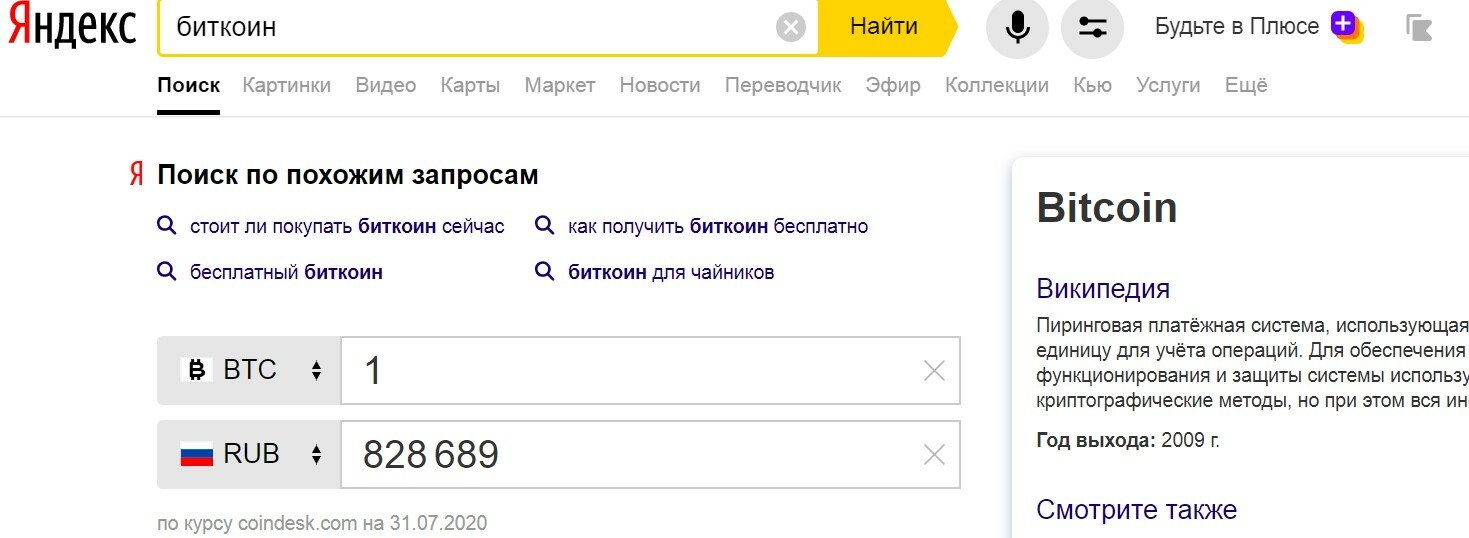Click the Yandex logo
The image size is (1469, 538).
point(72,28)
